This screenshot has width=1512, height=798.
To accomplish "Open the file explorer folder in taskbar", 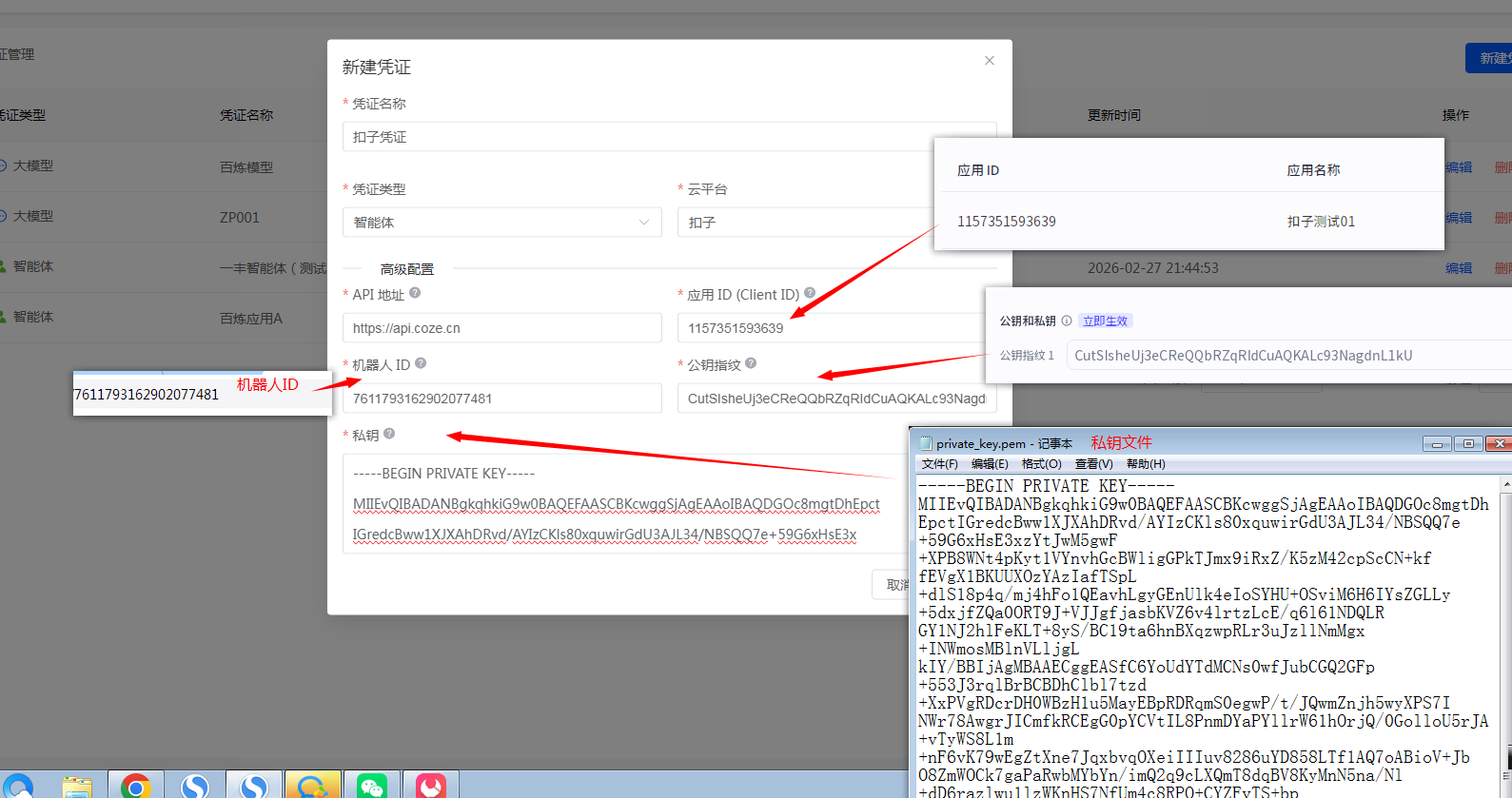I will [x=77, y=786].
